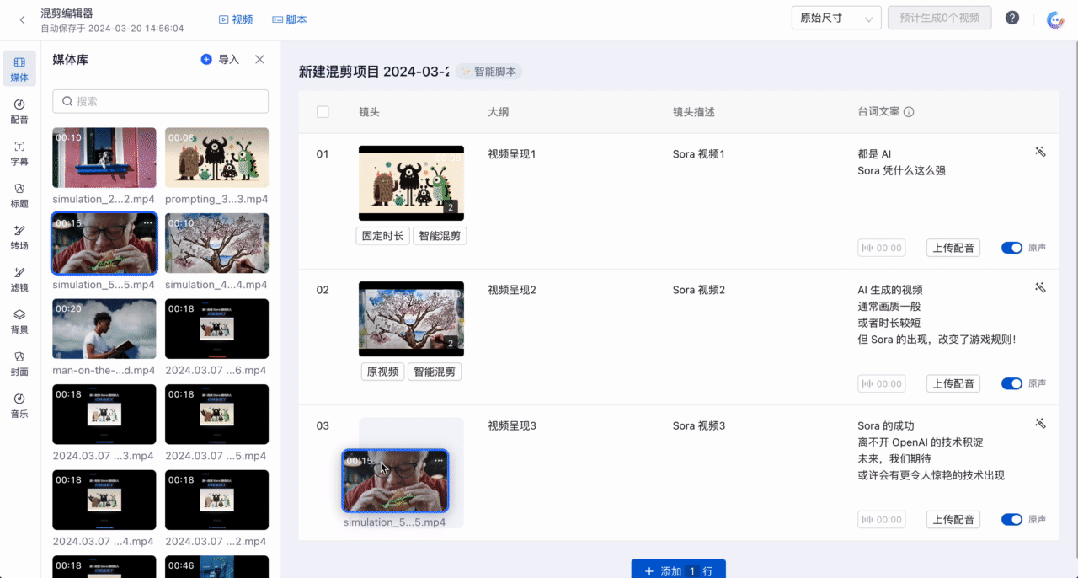1078x578 pixels.
Task: Expand the 原始尺寸 size dropdown
Action: point(836,19)
